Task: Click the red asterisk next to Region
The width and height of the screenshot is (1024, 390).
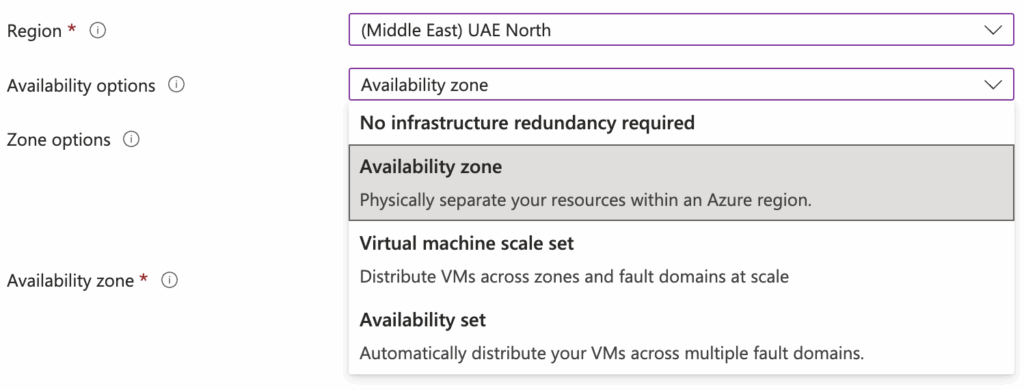Action: (x=72, y=29)
